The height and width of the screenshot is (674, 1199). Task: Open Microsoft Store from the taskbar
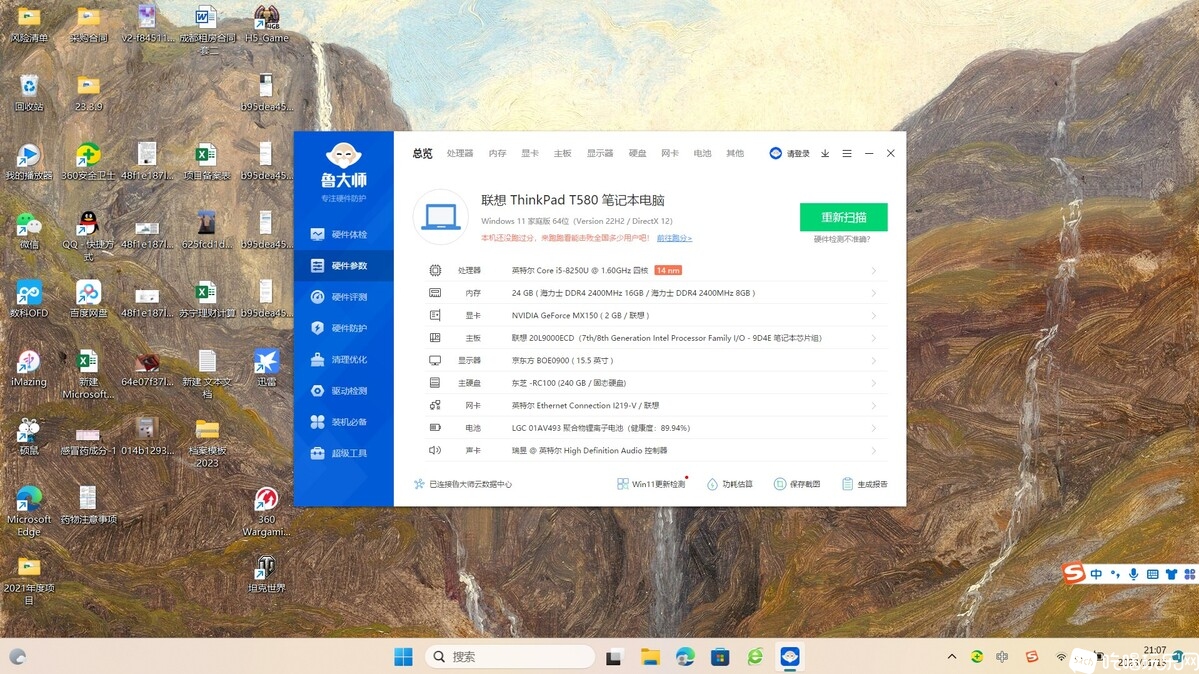click(720, 656)
